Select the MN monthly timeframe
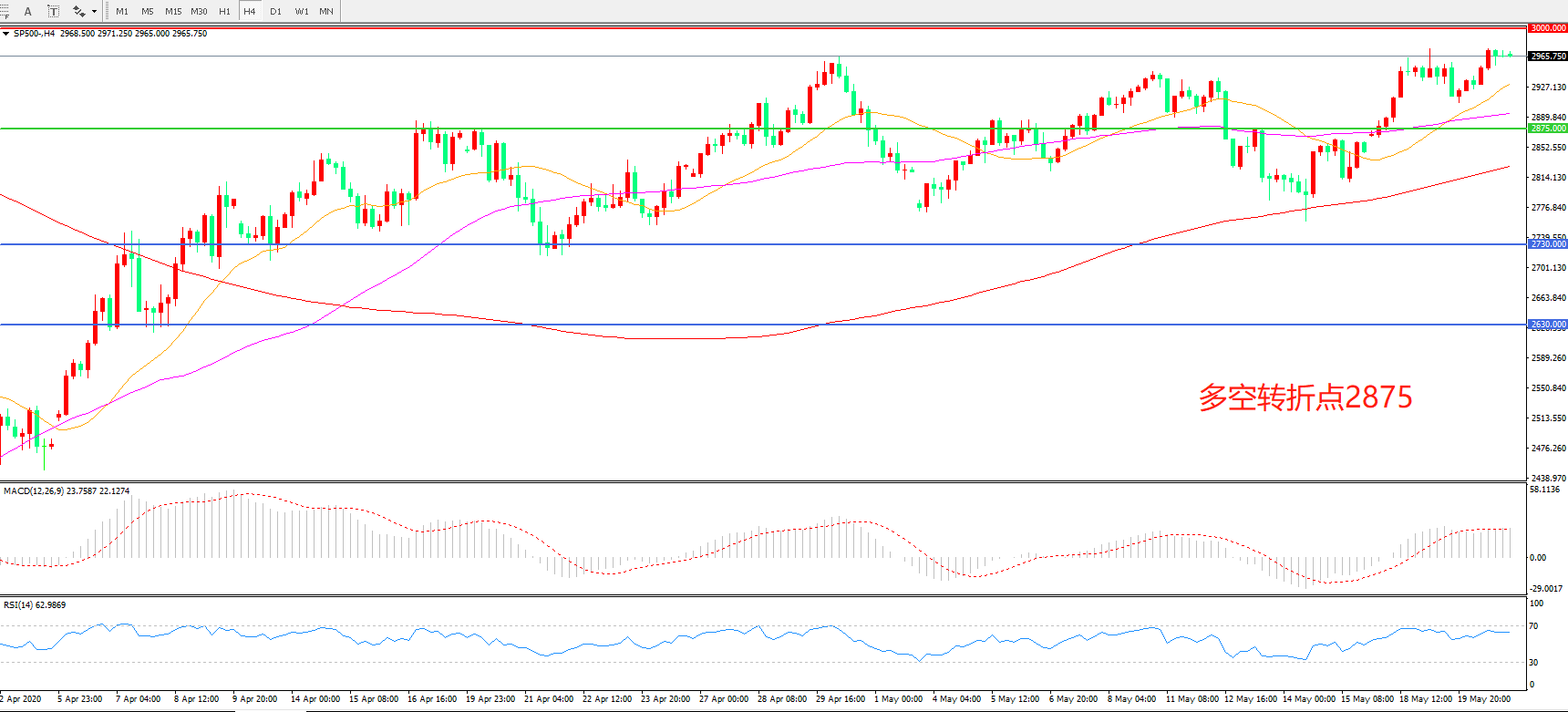Viewport: 1568px width, 712px height. (326, 12)
